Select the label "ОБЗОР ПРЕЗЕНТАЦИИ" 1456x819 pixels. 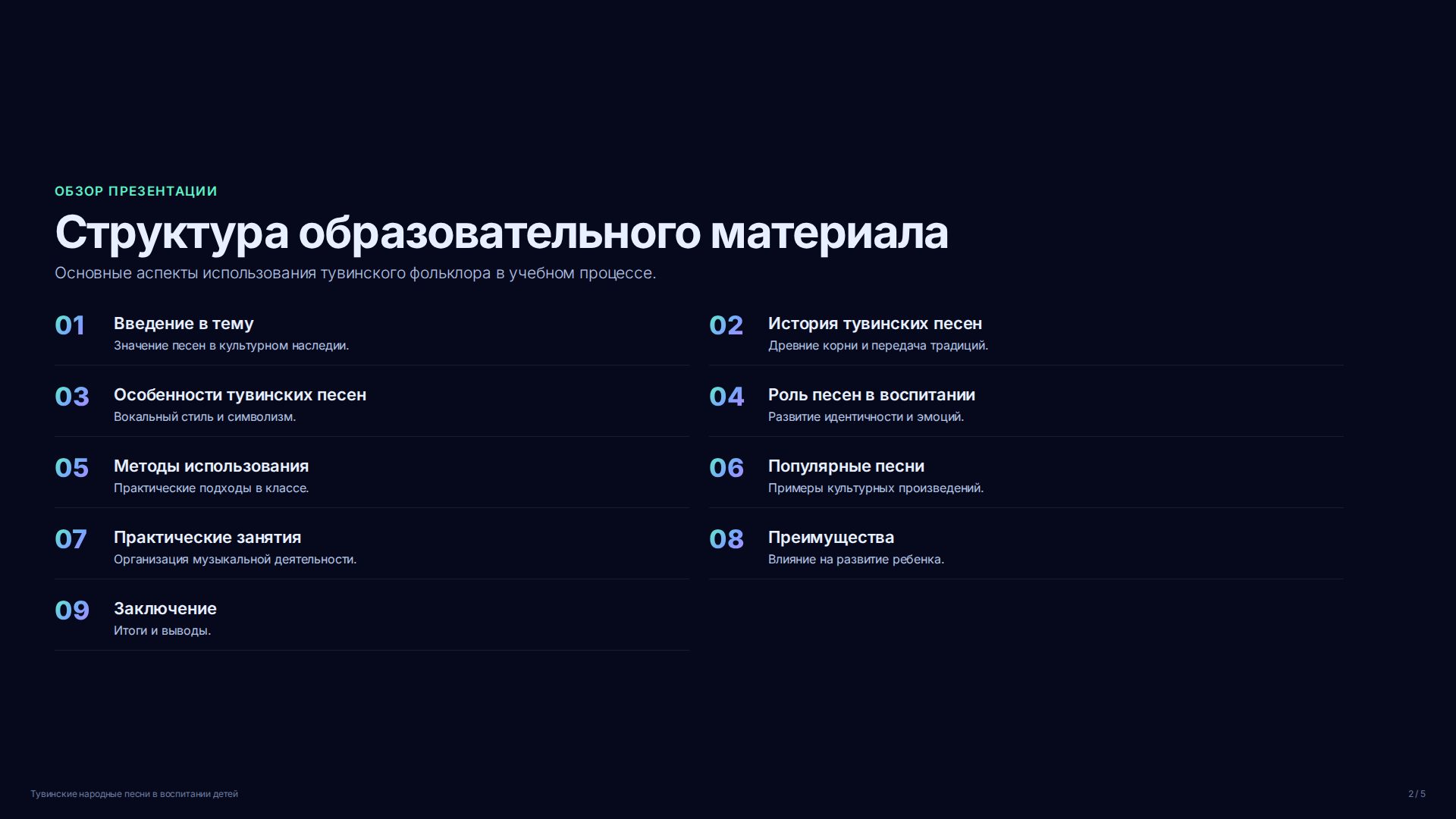click(136, 191)
